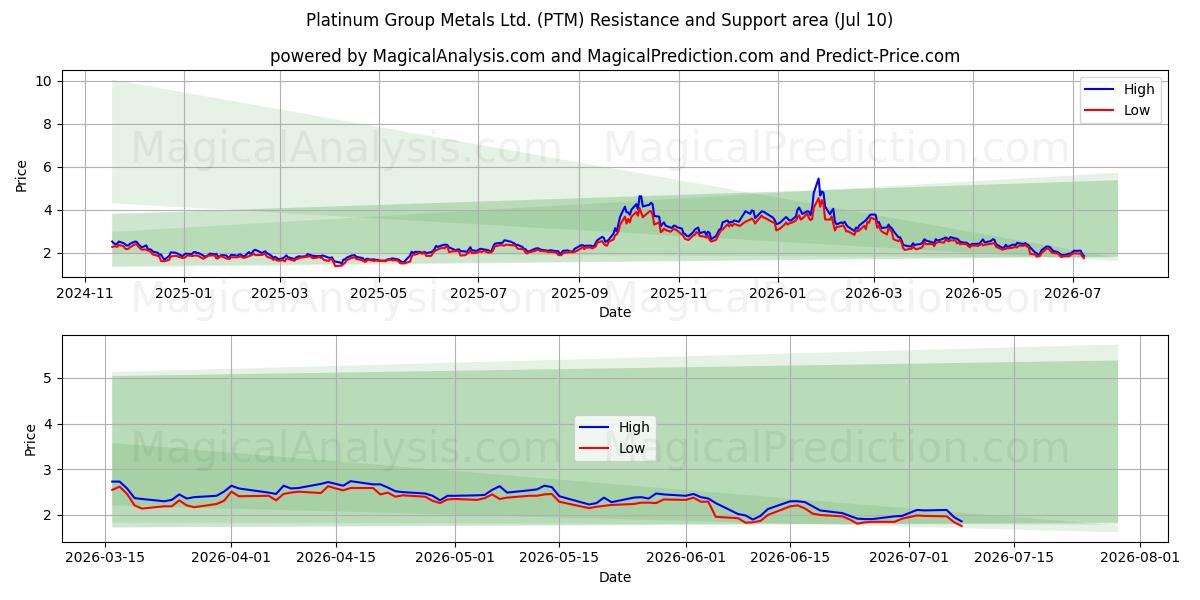
Task: Click the 2026-04-01 tick label
Action: pos(232,558)
